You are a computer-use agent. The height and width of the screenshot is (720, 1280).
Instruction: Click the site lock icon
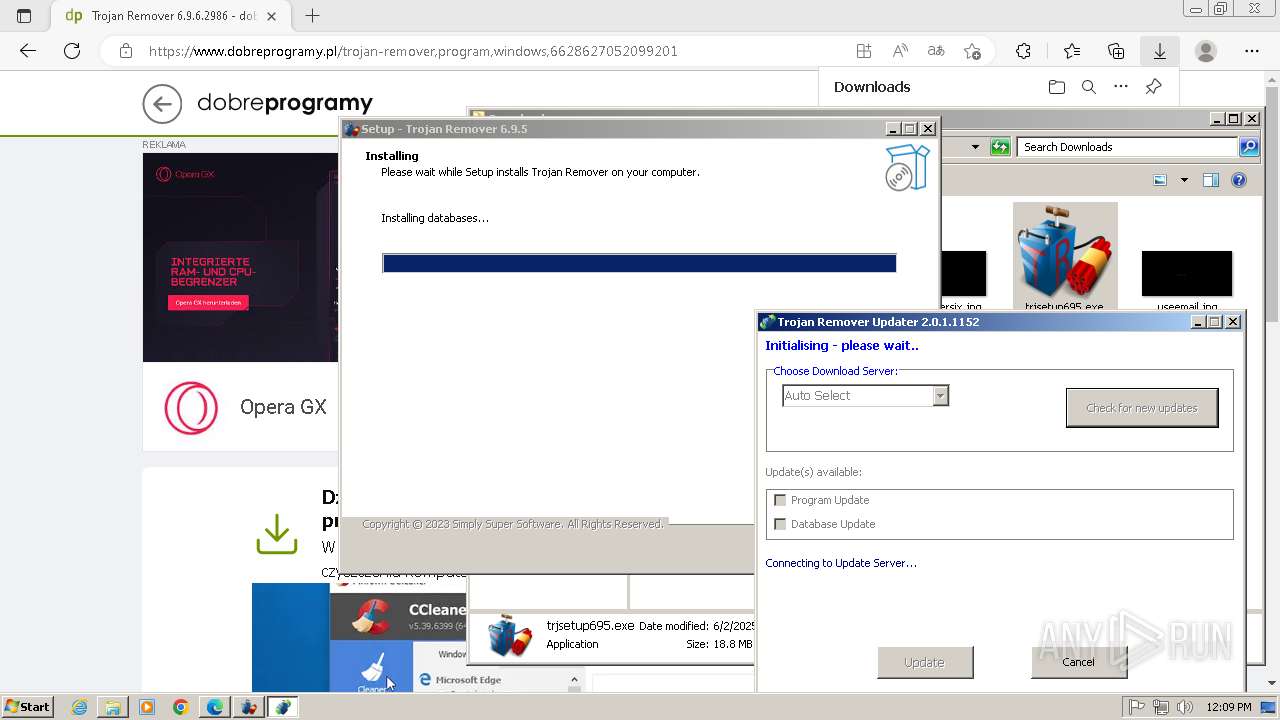pos(125,51)
